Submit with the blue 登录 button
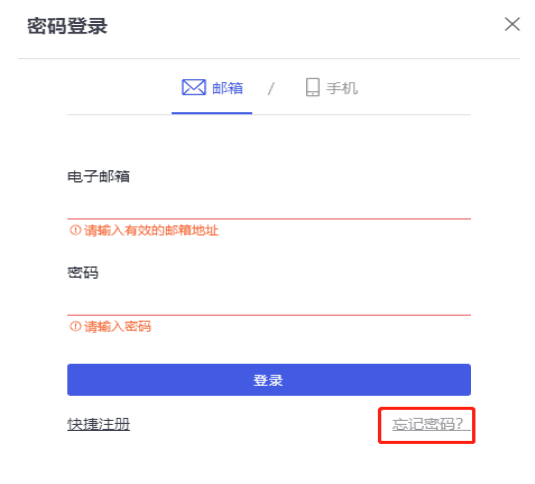This screenshot has height=484, width=535. tap(269, 380)
